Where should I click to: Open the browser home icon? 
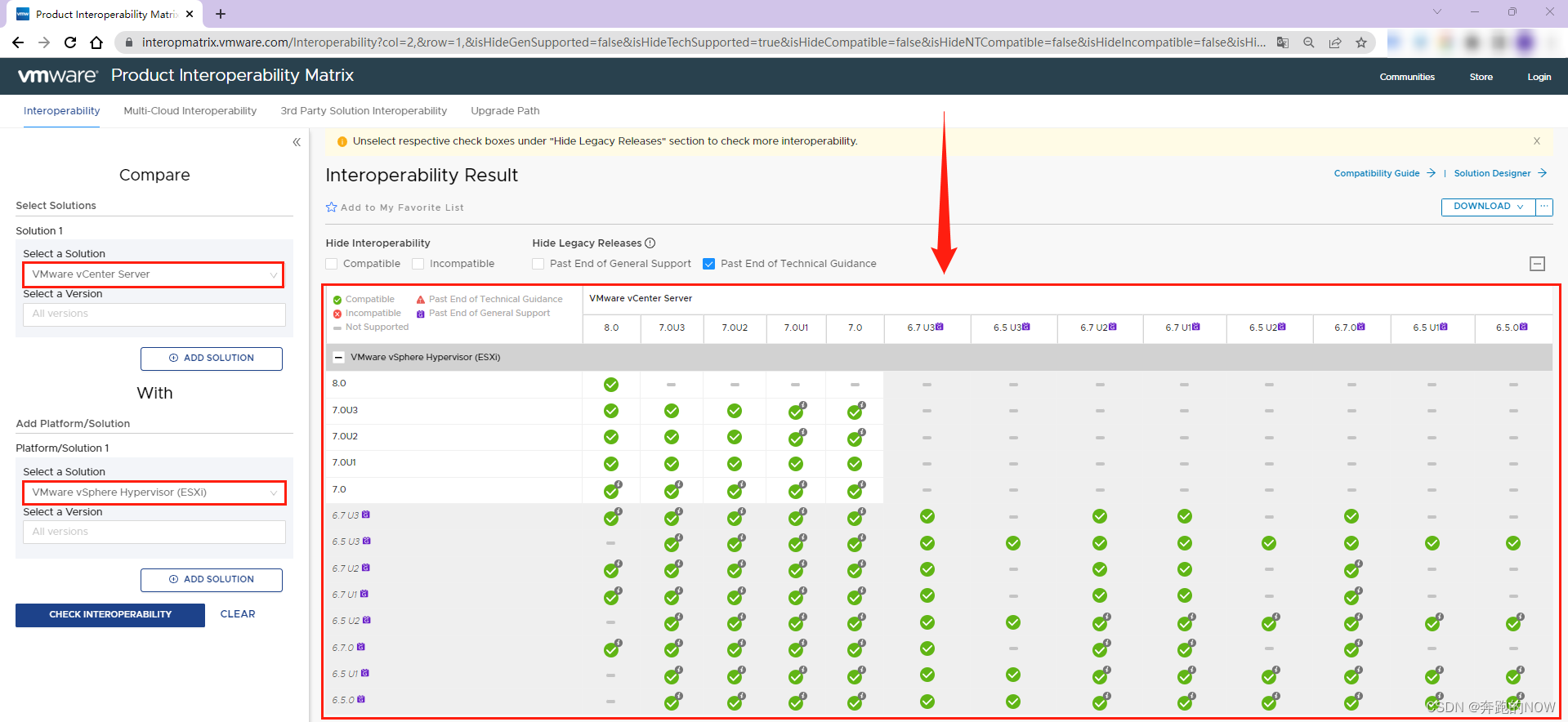click(x=96, y=42)
